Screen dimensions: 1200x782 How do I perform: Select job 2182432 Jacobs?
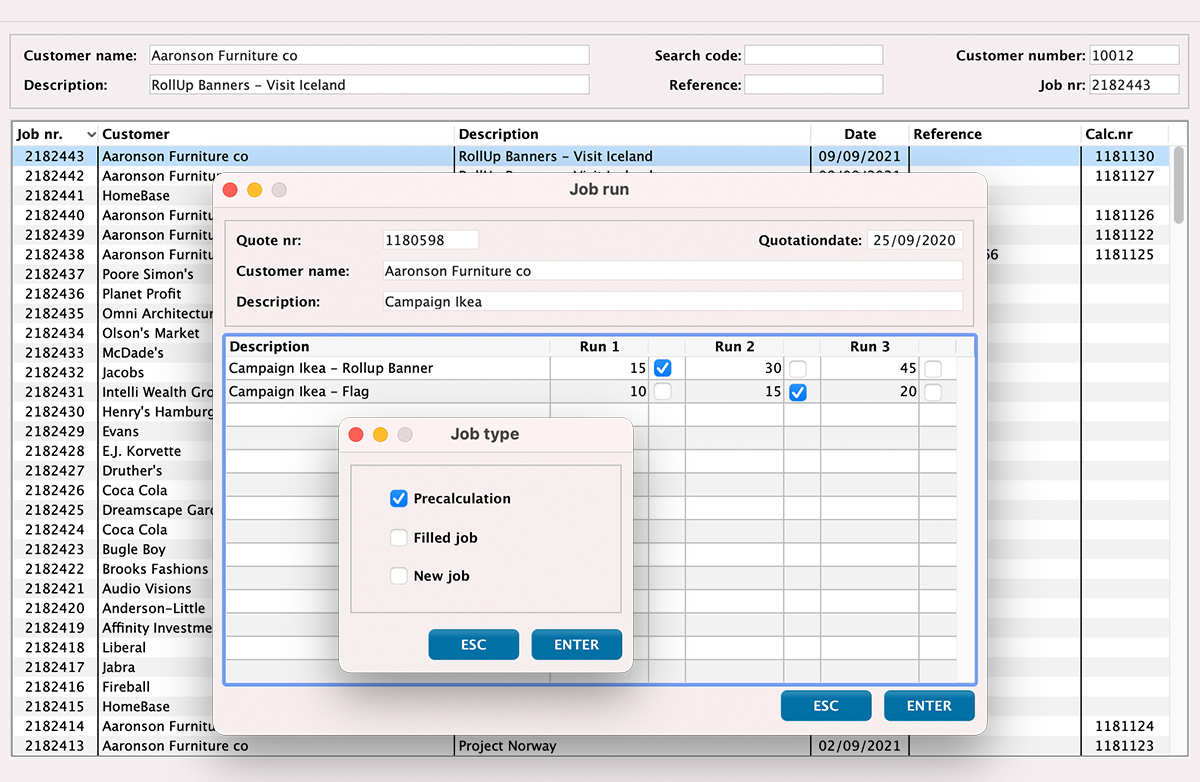pyautogui.click(x=113, y=372)
